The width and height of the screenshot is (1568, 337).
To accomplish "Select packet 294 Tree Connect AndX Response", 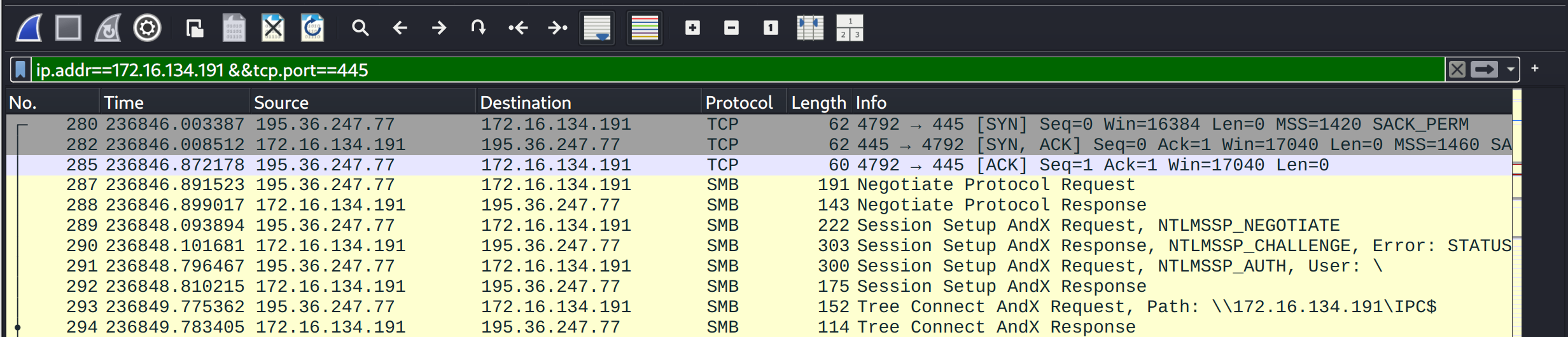I will click(x=759, y=327).
